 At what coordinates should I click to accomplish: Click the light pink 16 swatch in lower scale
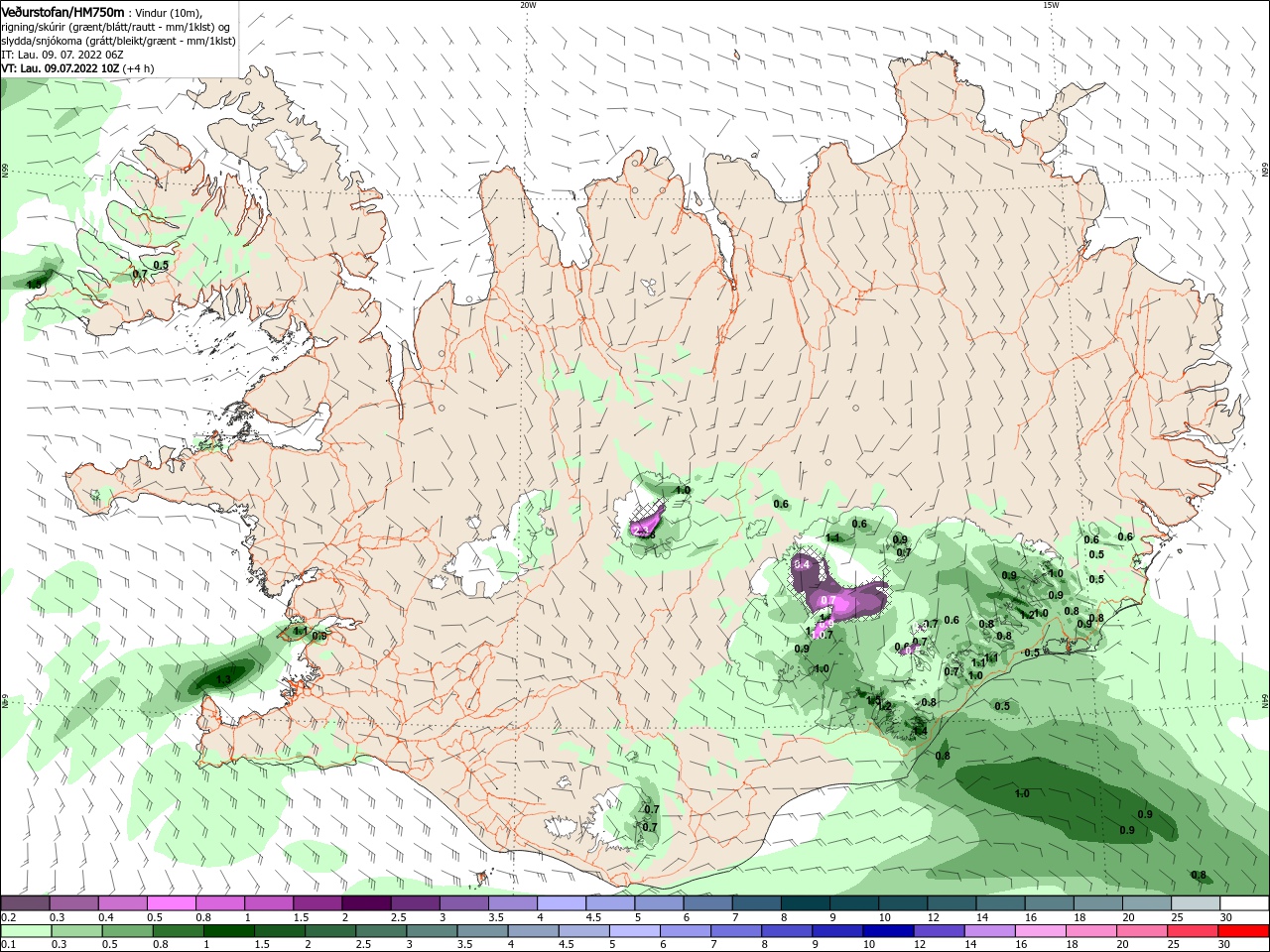(x=1040, y=931)
